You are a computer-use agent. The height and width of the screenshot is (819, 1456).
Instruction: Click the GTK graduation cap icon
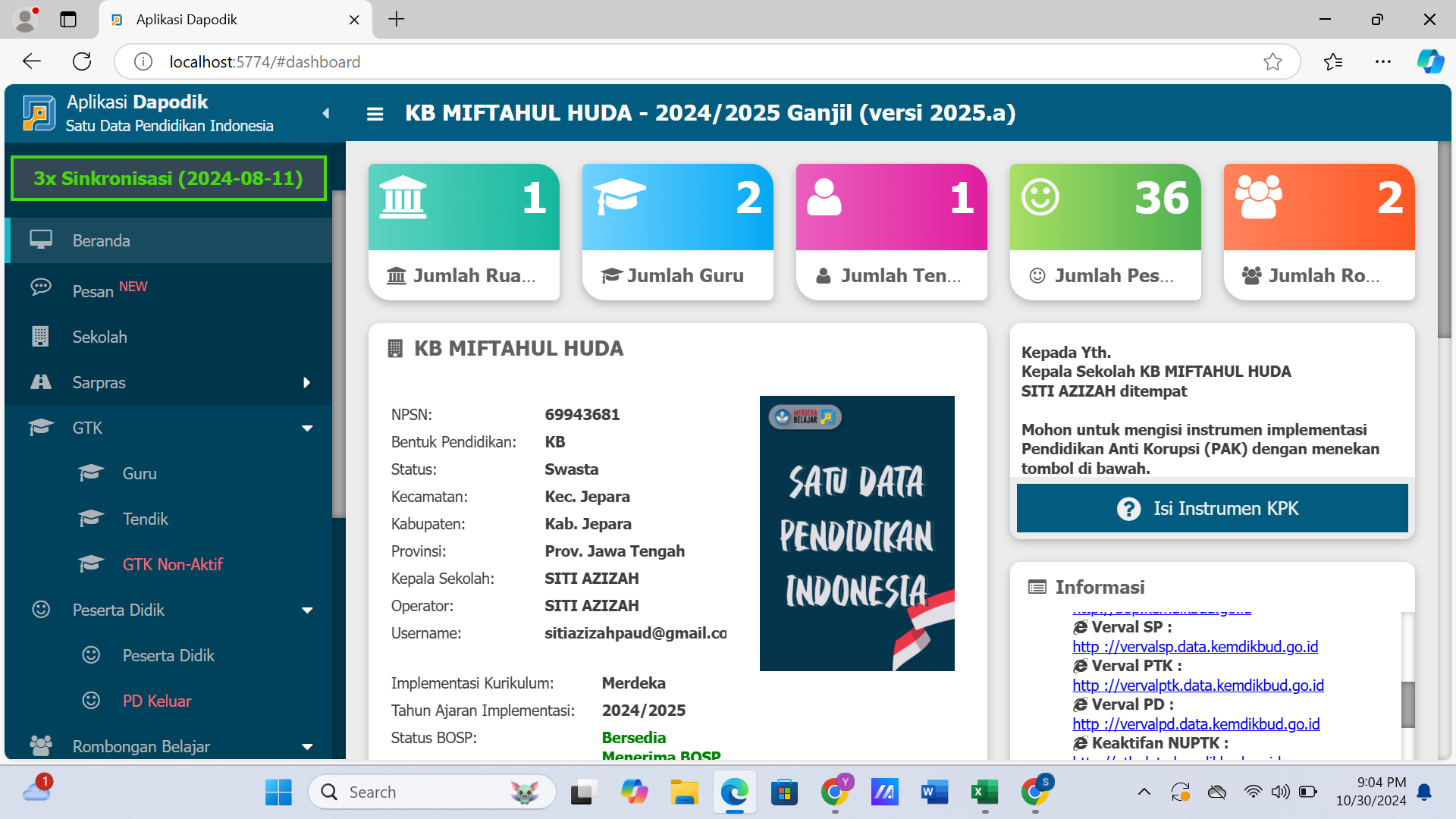click(x=41, y=427)
